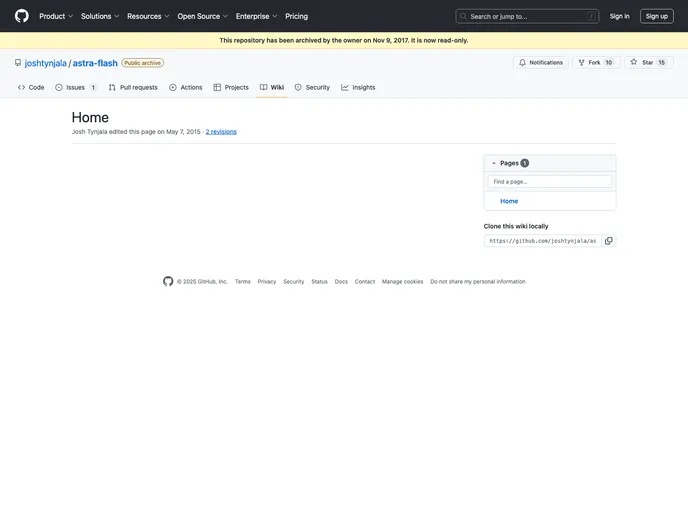Click the Public archive label

click(x=143, y=63)
